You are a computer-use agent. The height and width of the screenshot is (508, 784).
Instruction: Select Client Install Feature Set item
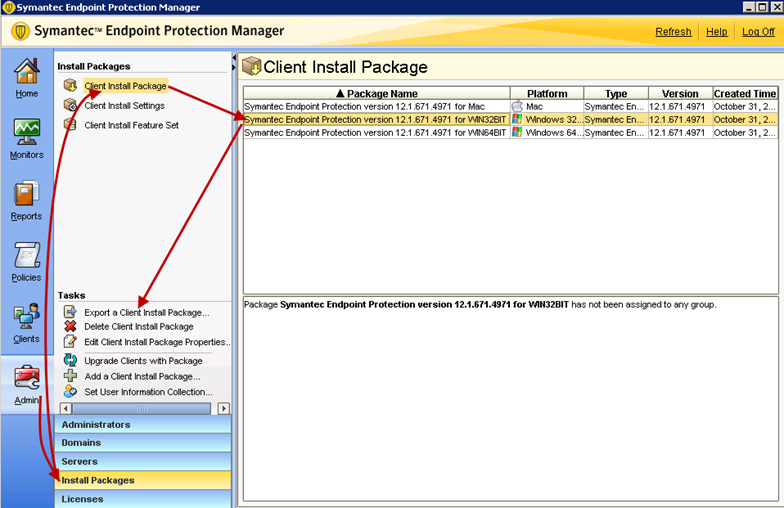pos(131,125)
